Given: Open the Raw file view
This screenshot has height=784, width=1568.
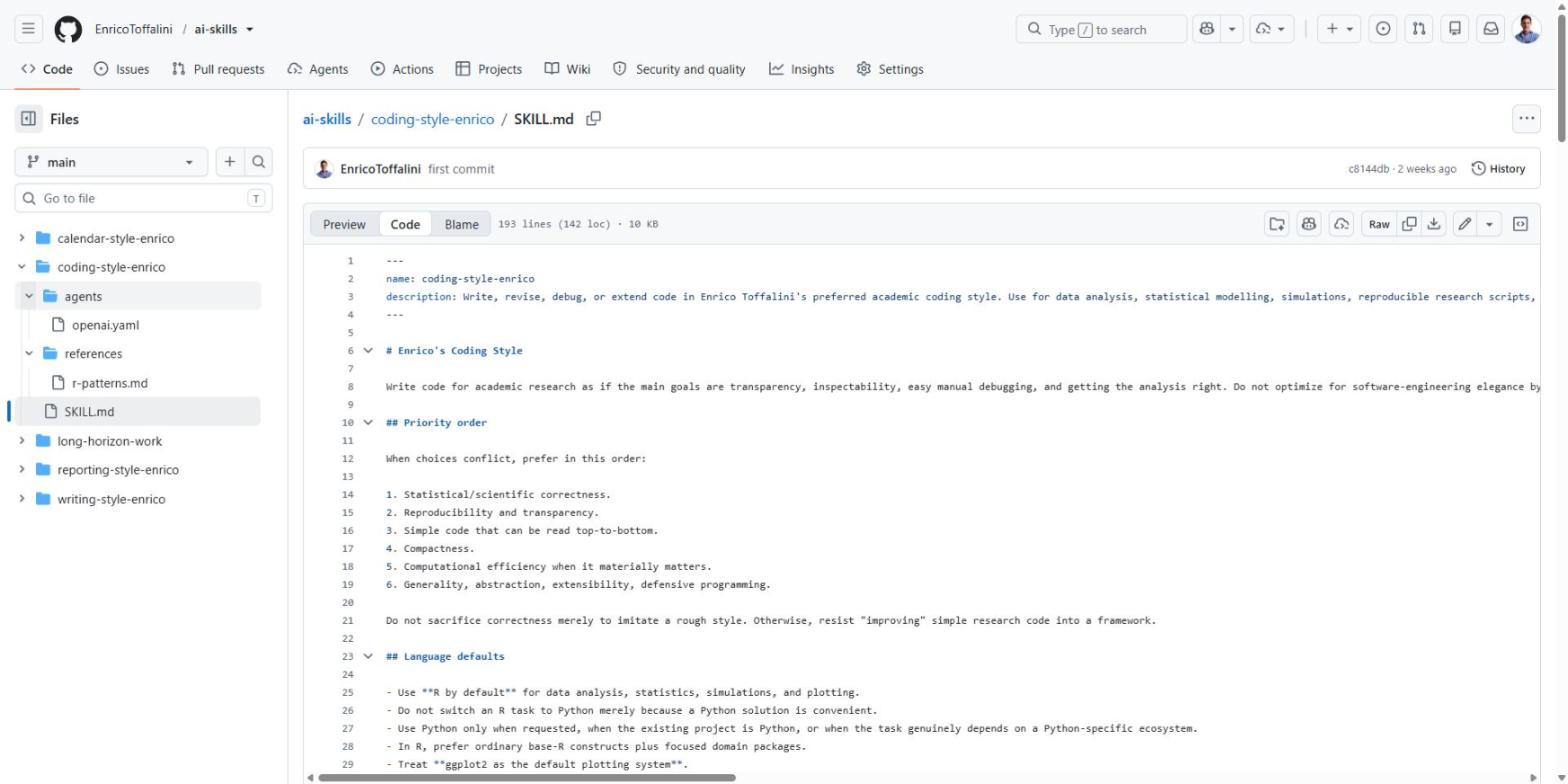Looking at the screenshot, I should tap(1379, 224).
